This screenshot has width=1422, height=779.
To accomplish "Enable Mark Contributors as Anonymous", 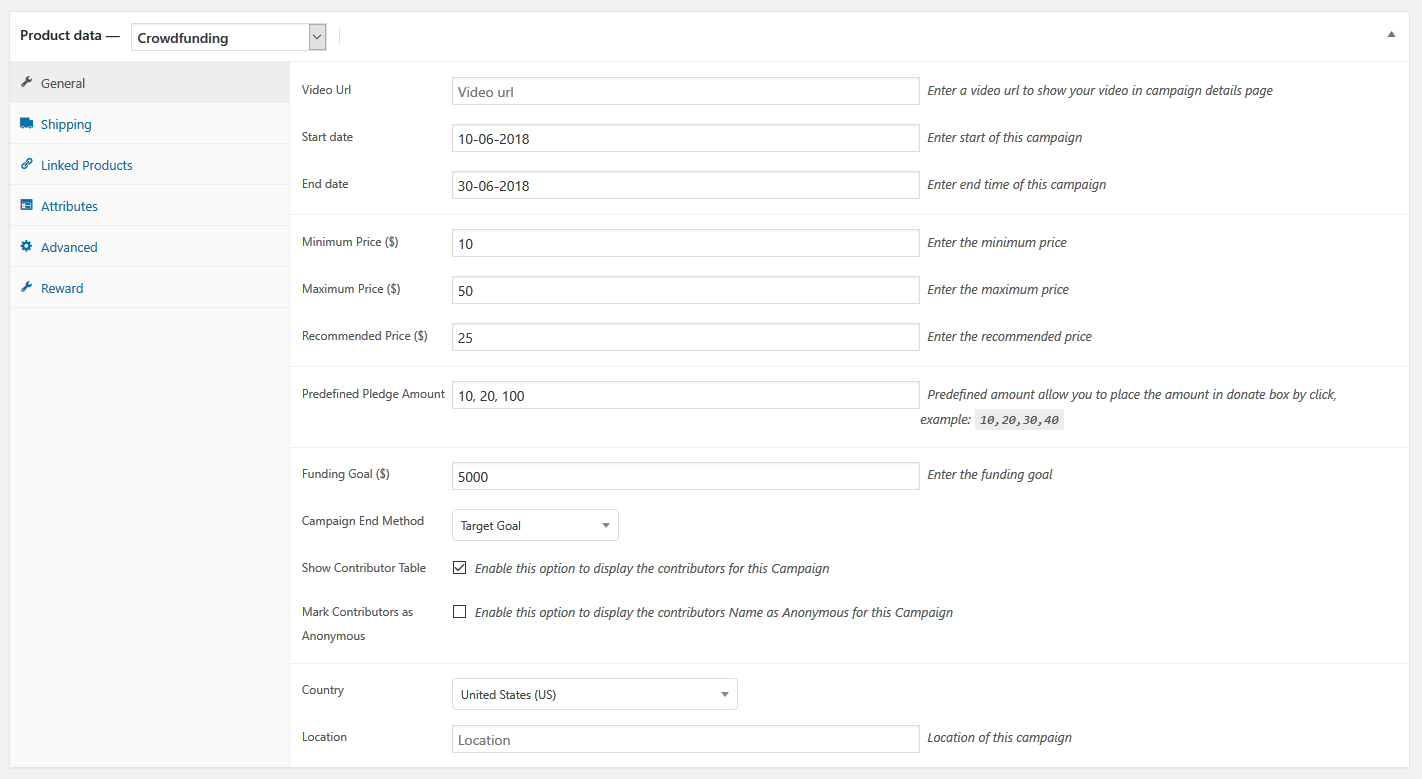I will pos(459,611).
